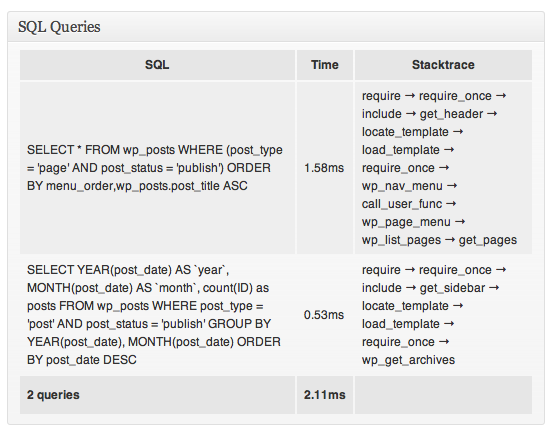This screenshot has width=556, height=433.
Task: Click load_template in the first stacktrace
Action: coord(401,150)
